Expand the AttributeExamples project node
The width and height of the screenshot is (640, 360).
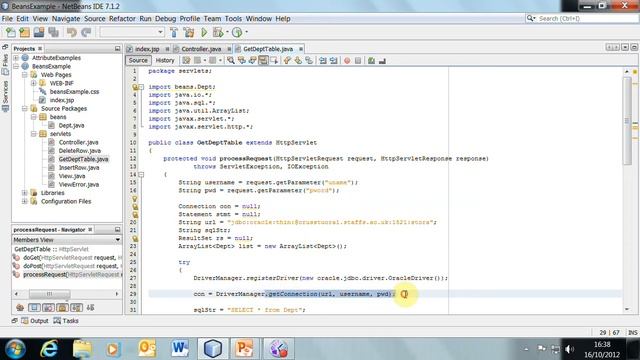click(x=16, y=58)
